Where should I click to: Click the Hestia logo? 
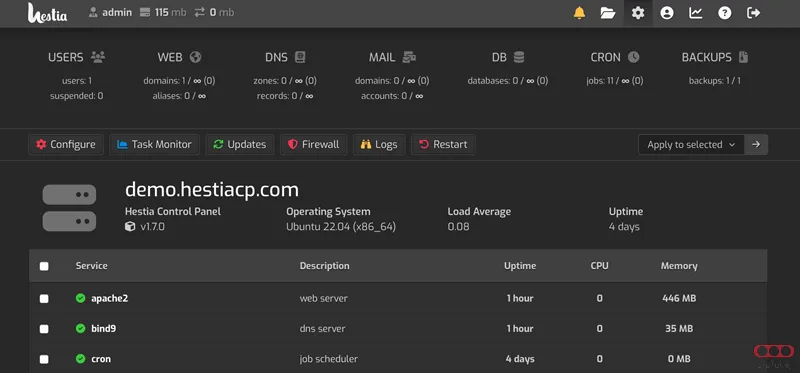click(x=47, y=13)
